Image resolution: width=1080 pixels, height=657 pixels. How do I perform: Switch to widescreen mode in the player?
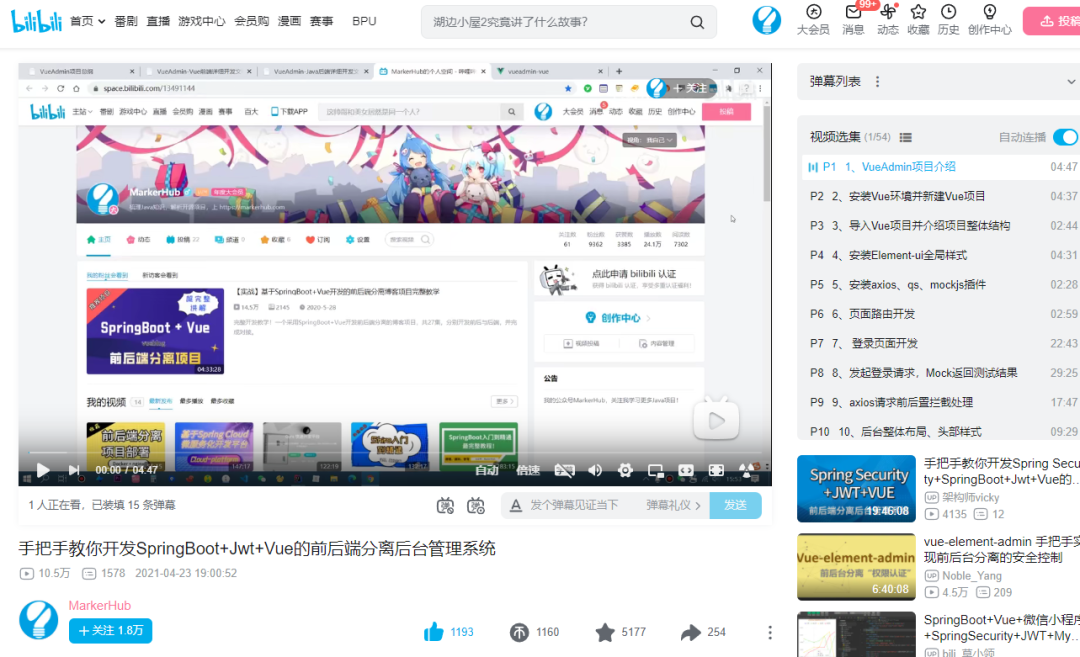686,470
